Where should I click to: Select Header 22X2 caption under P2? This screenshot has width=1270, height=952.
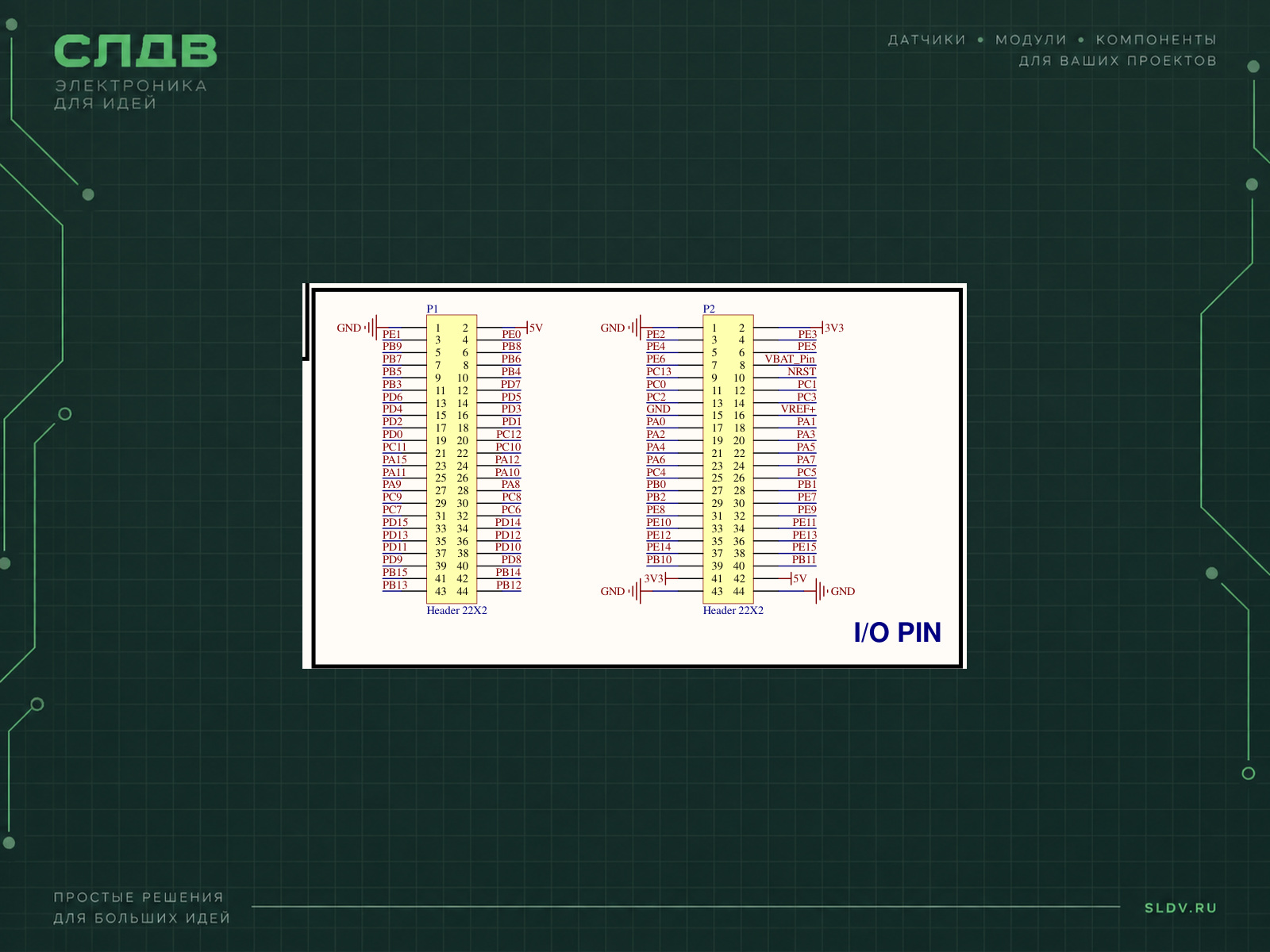click(x=733, y=610)
